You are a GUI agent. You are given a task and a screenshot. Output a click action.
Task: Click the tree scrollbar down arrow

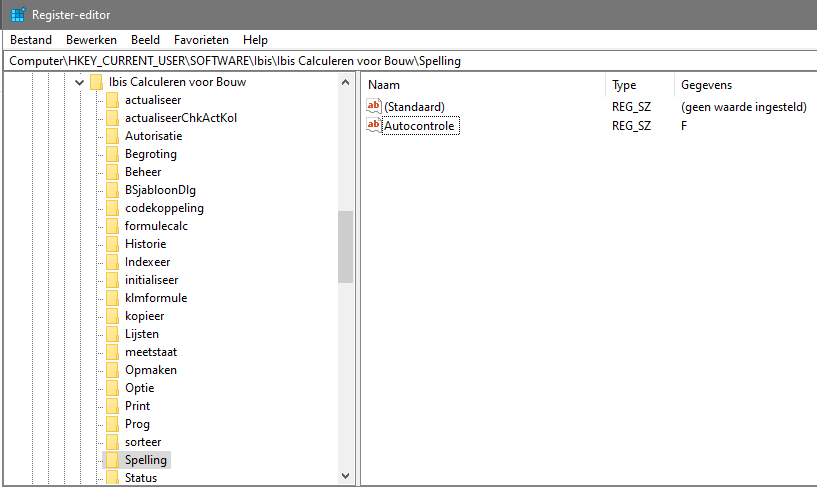pos(345,476)
